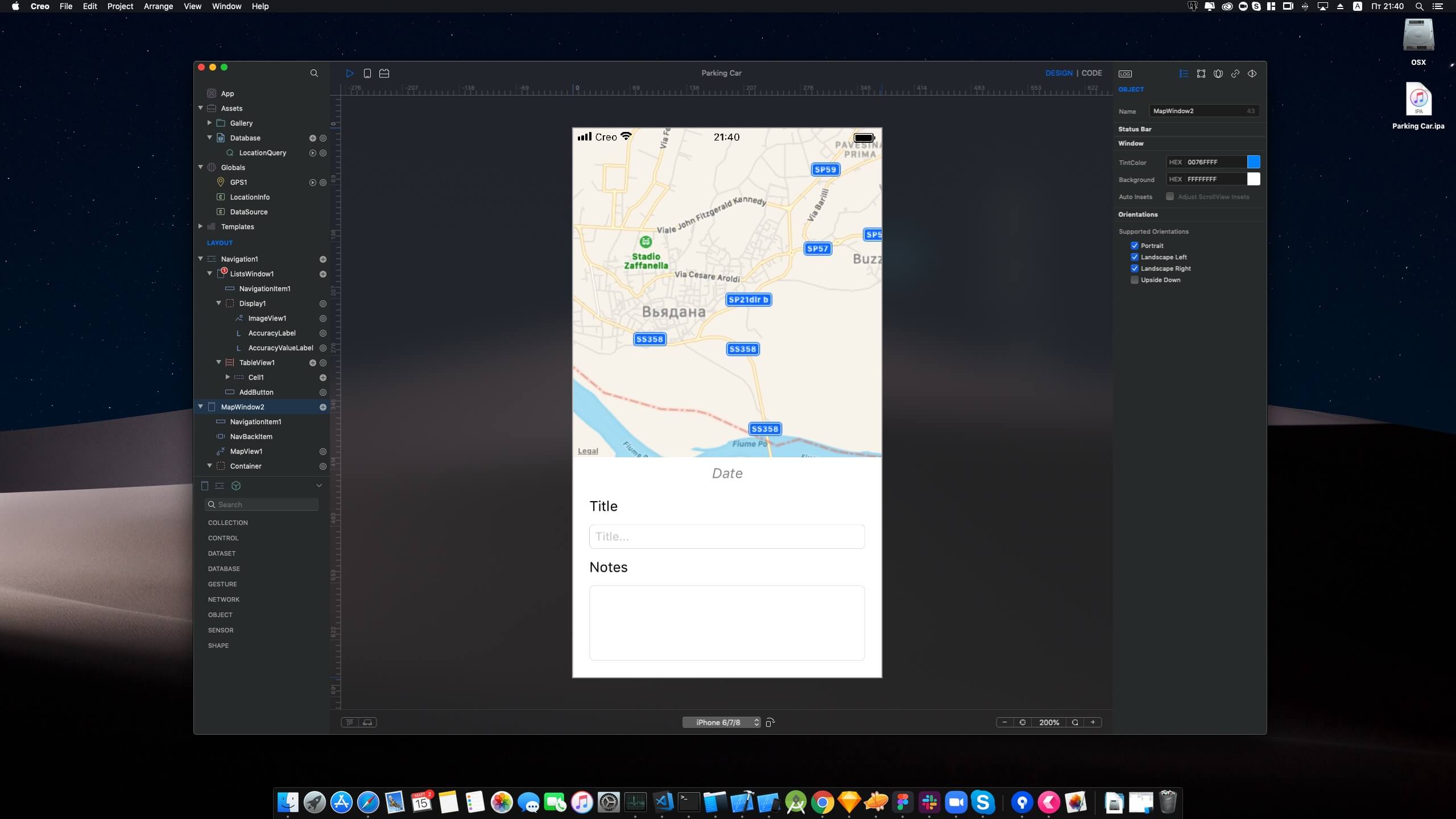Collapse the TableView1 tree node

[218, 362]
